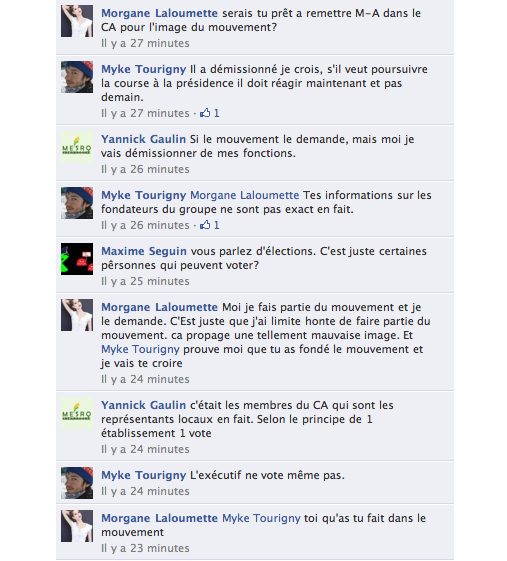Image resolution: width=507 pixels, height=561 pixels.
Task: Open Myke Tourigny's avatar beside the L'exécutif comment
Action: tap(77, 483)
